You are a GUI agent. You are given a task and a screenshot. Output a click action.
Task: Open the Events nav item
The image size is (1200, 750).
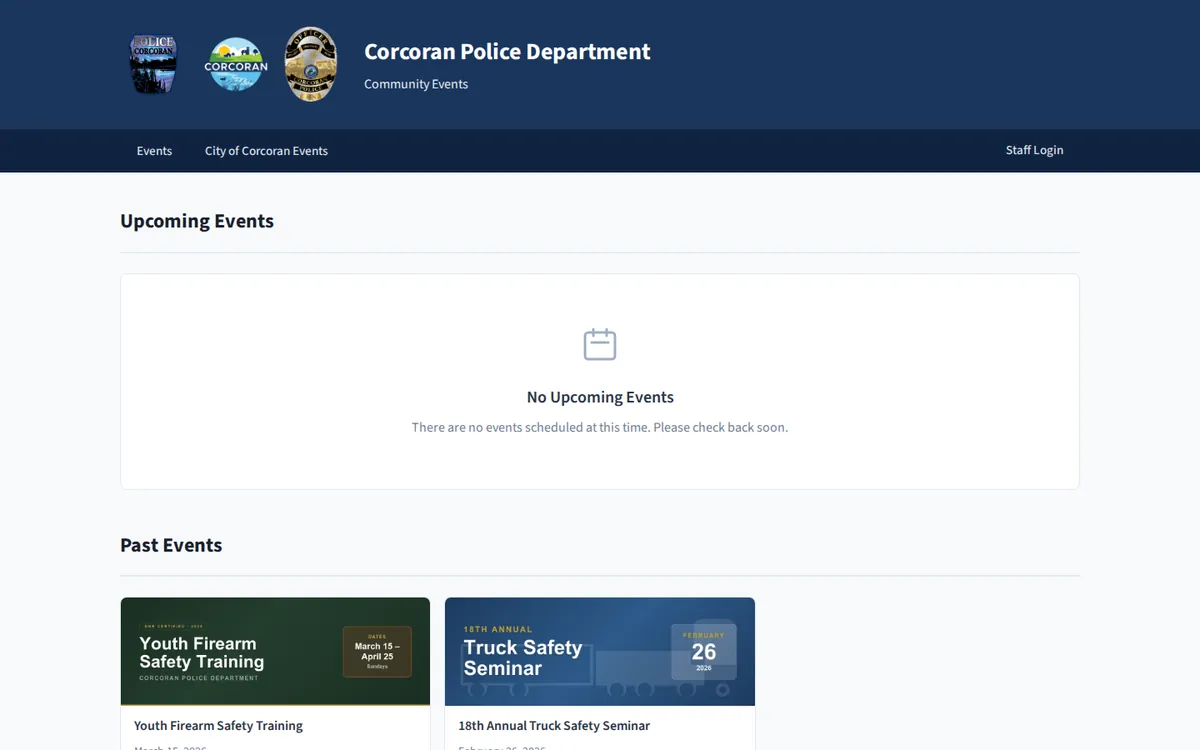[154, 151]
